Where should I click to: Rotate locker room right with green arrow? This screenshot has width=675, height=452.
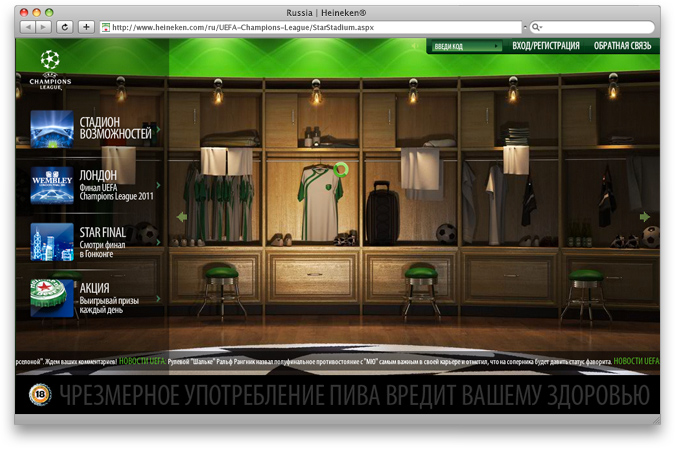coord(644,217)
